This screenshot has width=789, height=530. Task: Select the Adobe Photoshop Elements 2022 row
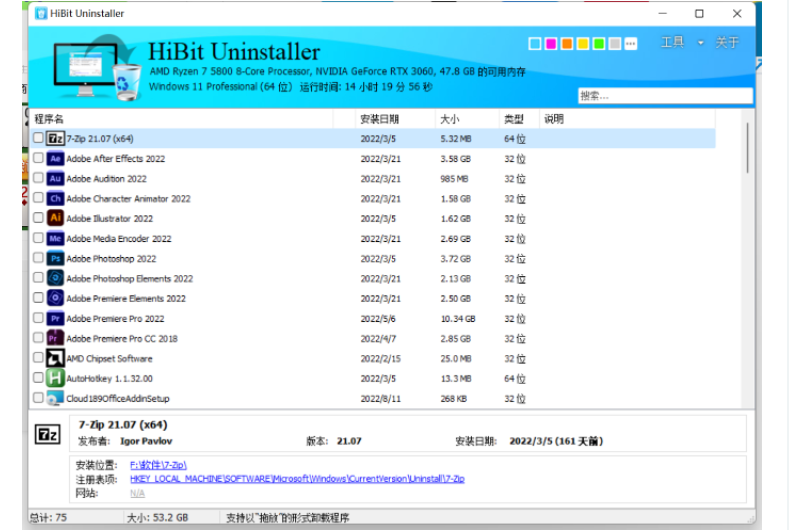(x=372, y=278)
